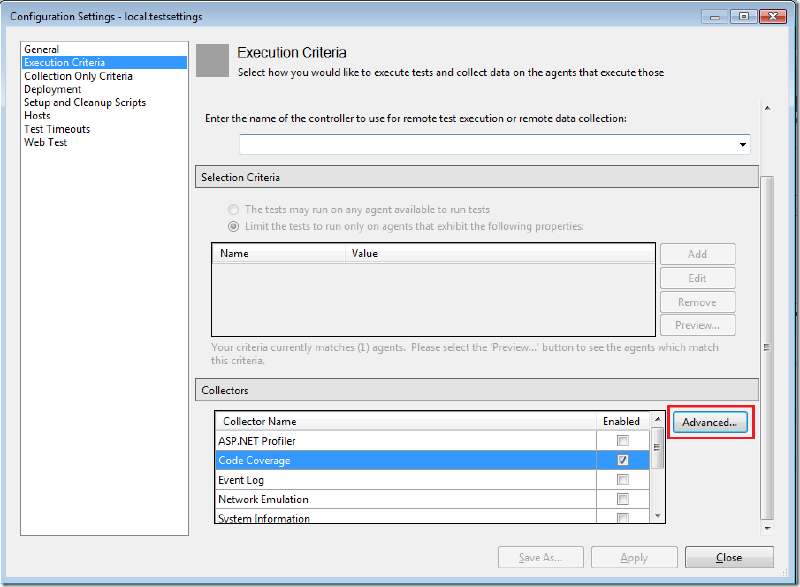Click the gray Execution Criteria header icon
Image resolution: width=800 pixels, height=587 pixels.
212,60
